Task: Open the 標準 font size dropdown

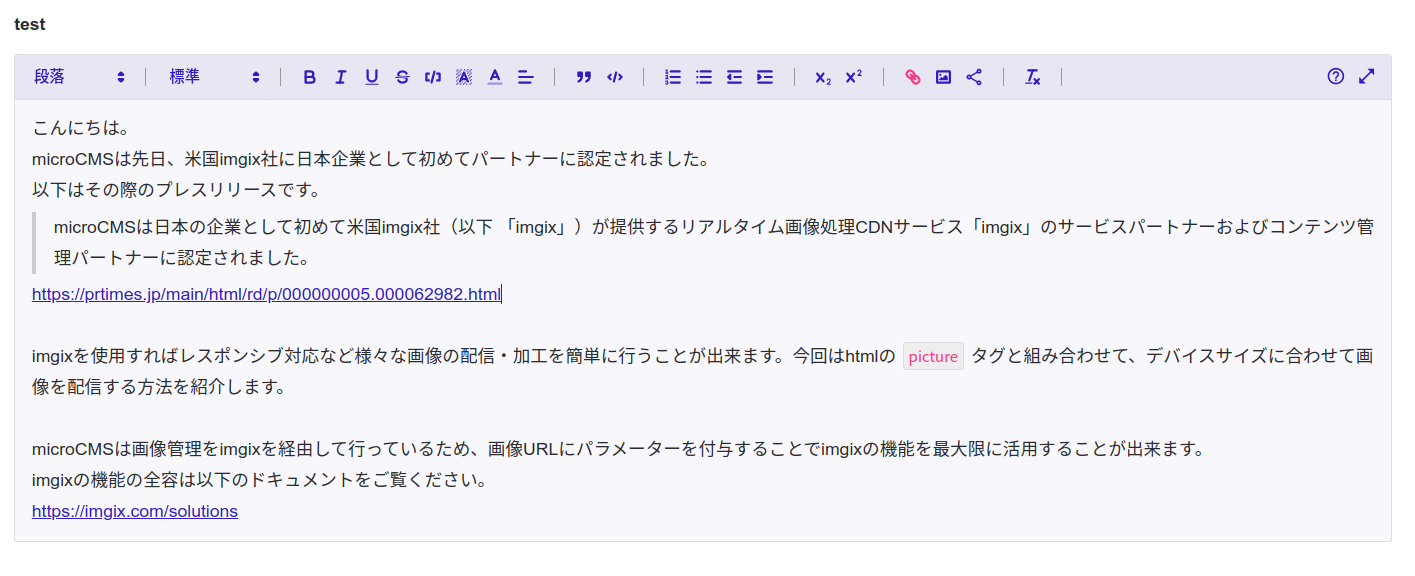Action: tap(214, 77)
